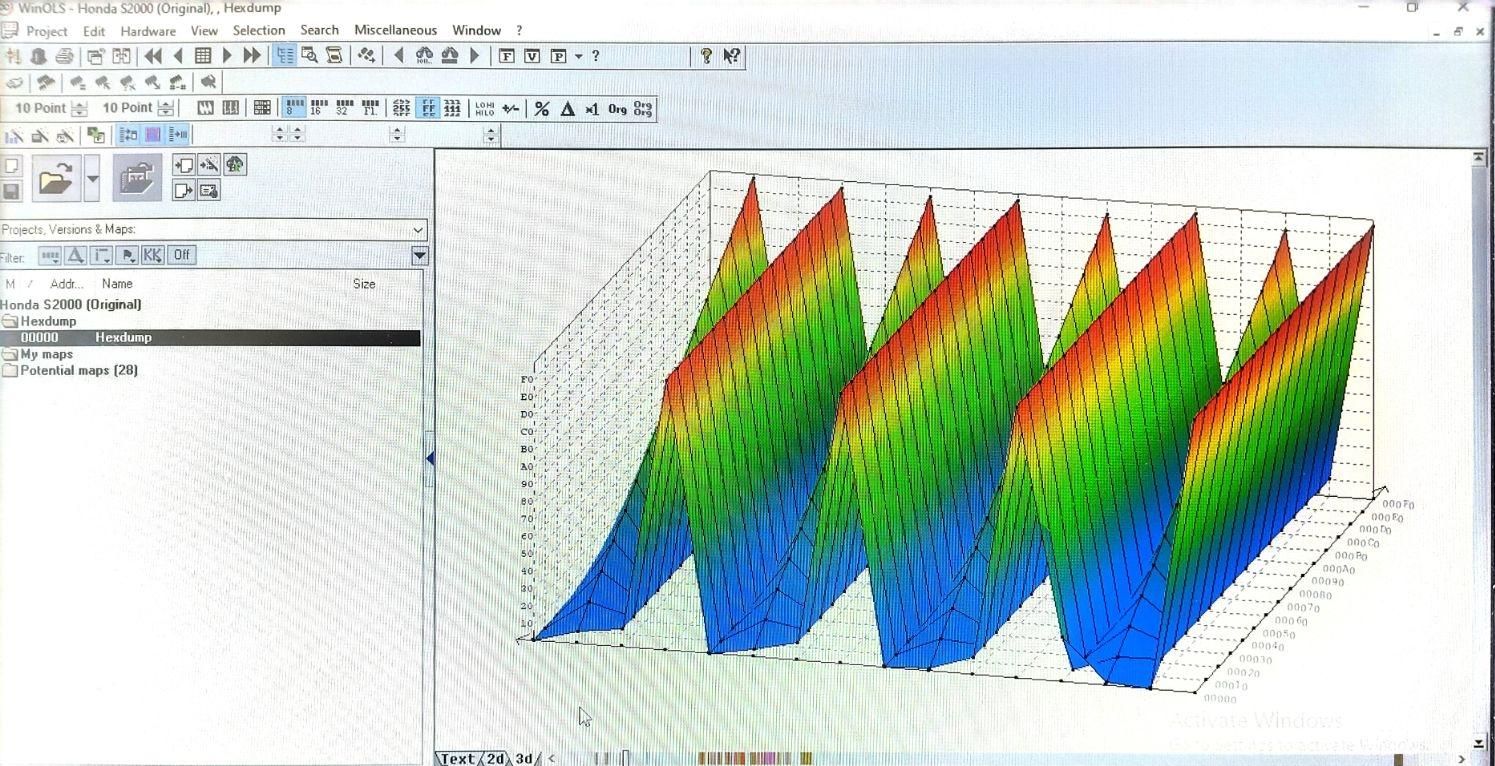Click the LoHi/HiLo byte order icon
Image resolution: width=1495 pixels, height=766 pixels.
click(485, 109)
